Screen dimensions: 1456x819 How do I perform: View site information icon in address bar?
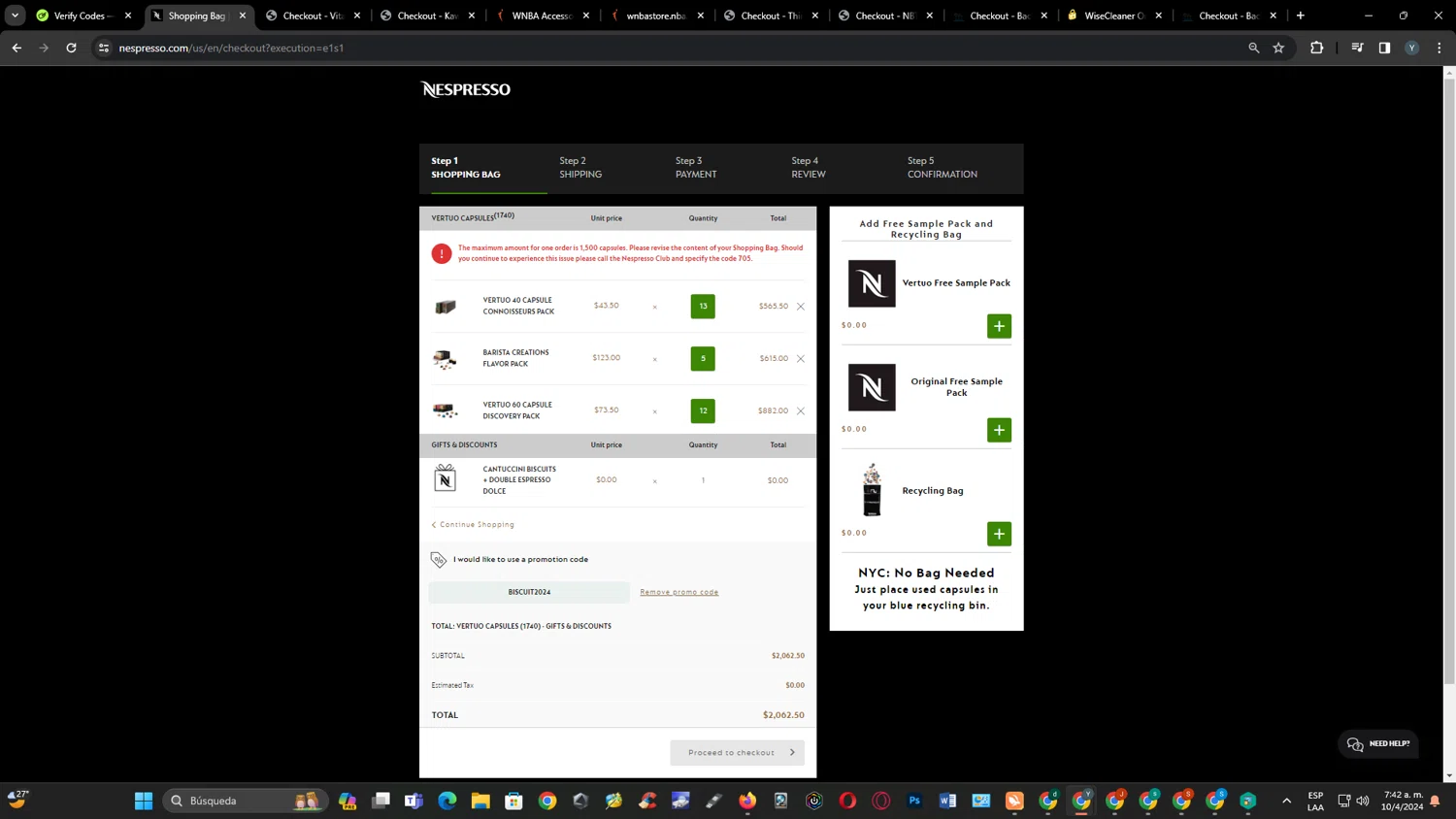click(104, 48)
